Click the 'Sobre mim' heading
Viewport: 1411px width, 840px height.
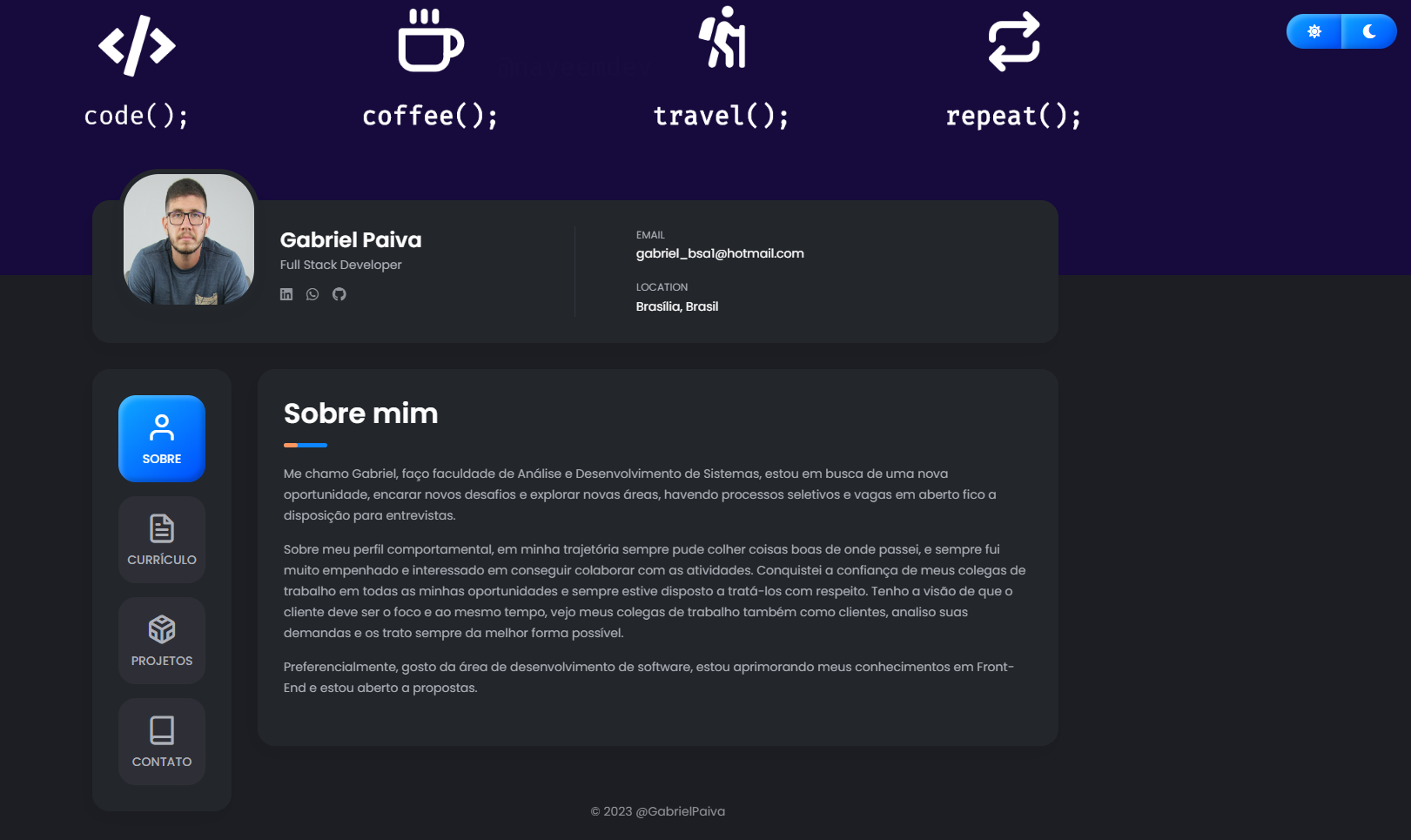point(360,413)
